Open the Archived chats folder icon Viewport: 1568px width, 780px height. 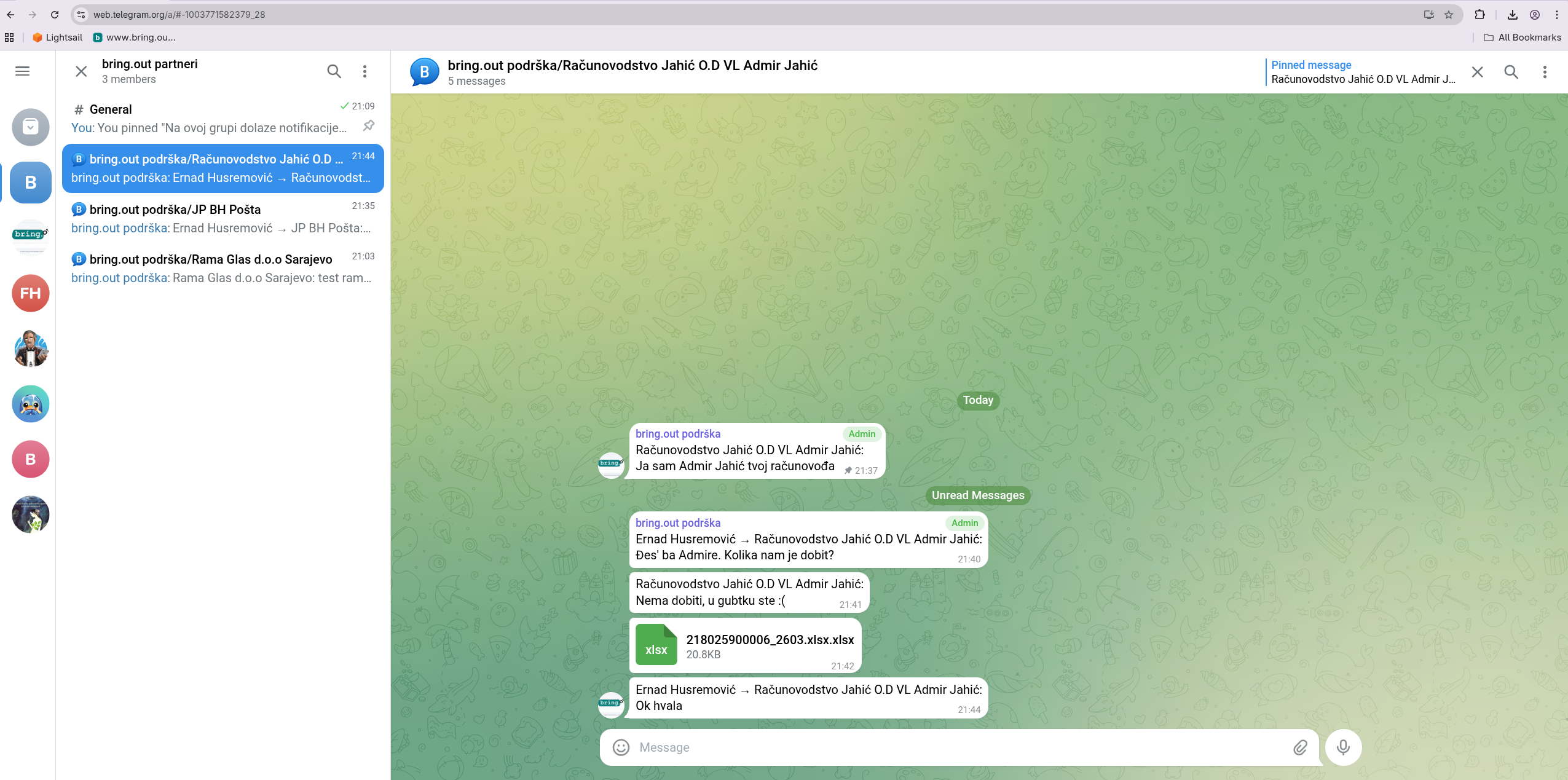tap(30, 127)
